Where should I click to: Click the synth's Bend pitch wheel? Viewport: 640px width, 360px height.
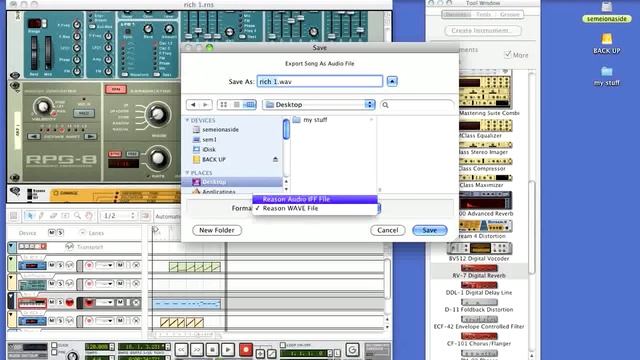coord(34,53)
